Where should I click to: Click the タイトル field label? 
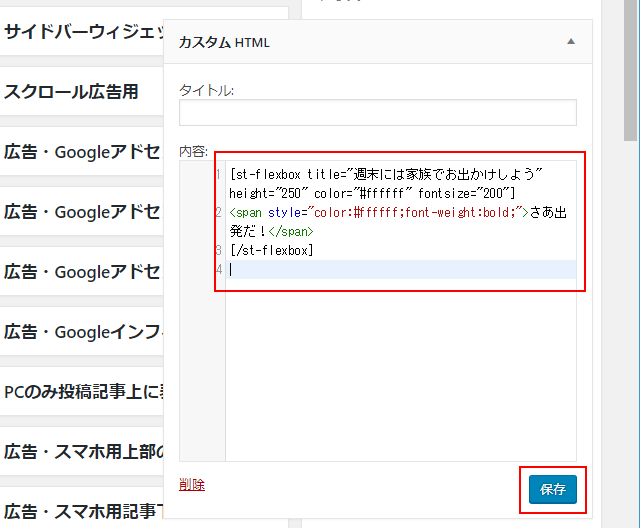[206, 91]
